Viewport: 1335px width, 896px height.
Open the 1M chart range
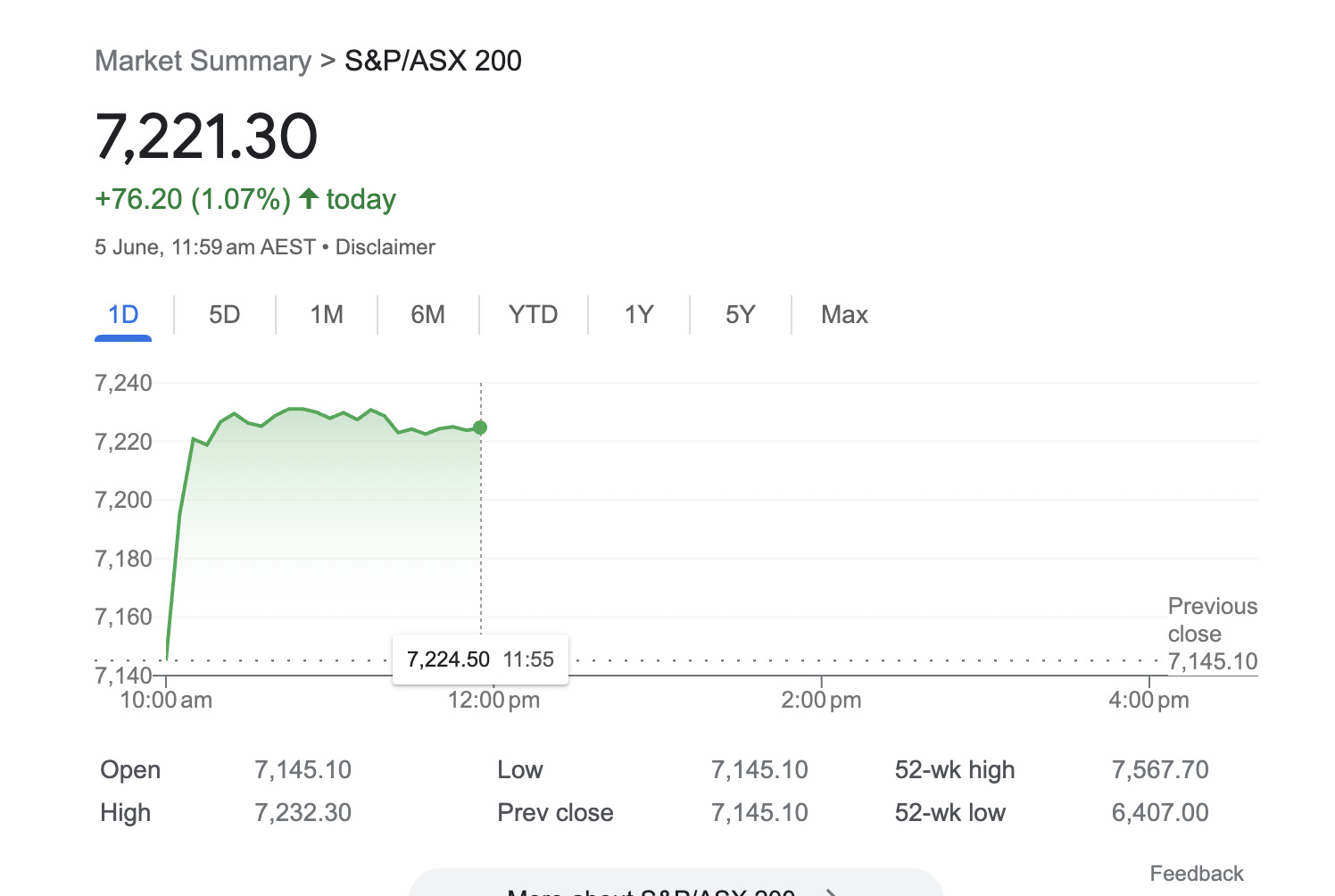[x=327, y=315]
